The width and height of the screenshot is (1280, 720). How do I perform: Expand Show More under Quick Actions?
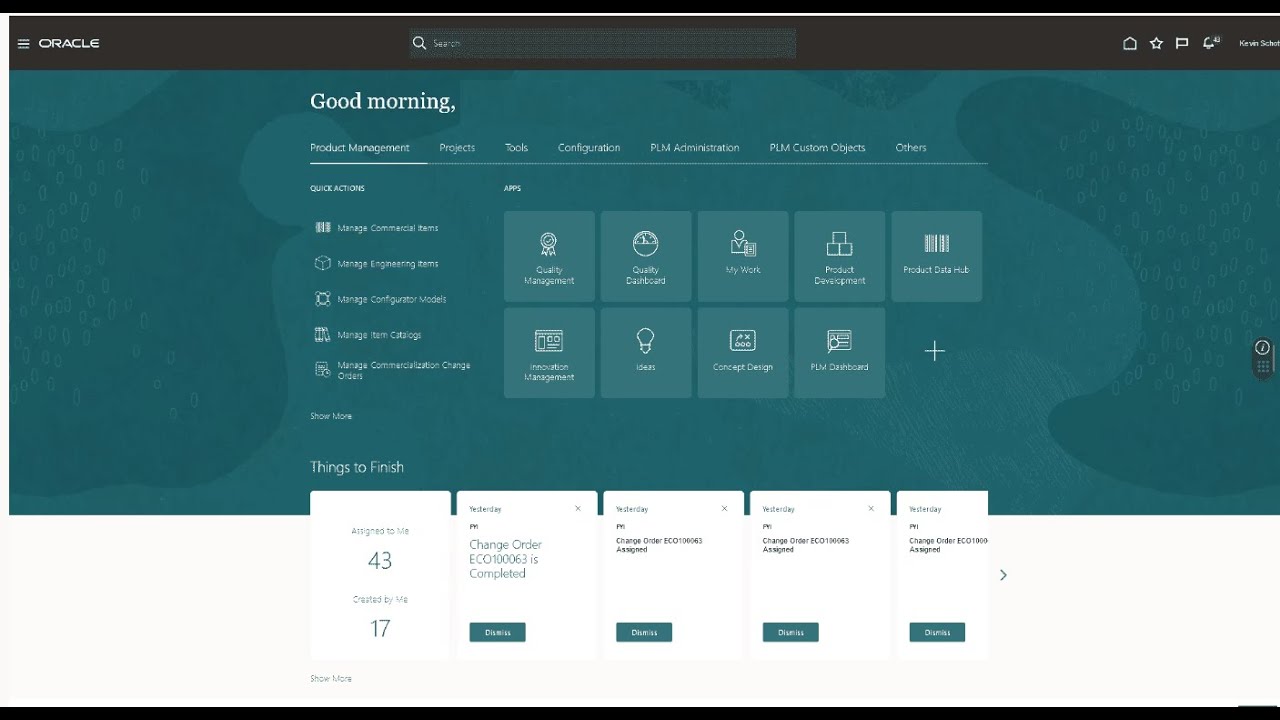pyautogui.click(x=331, y=416)
